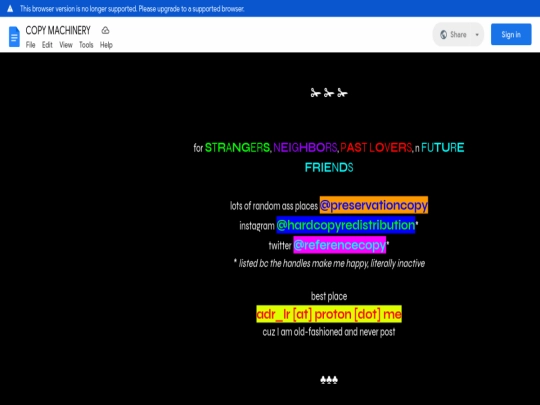
Task: Click the 'best place' text
Action: [x=329, y=296]
